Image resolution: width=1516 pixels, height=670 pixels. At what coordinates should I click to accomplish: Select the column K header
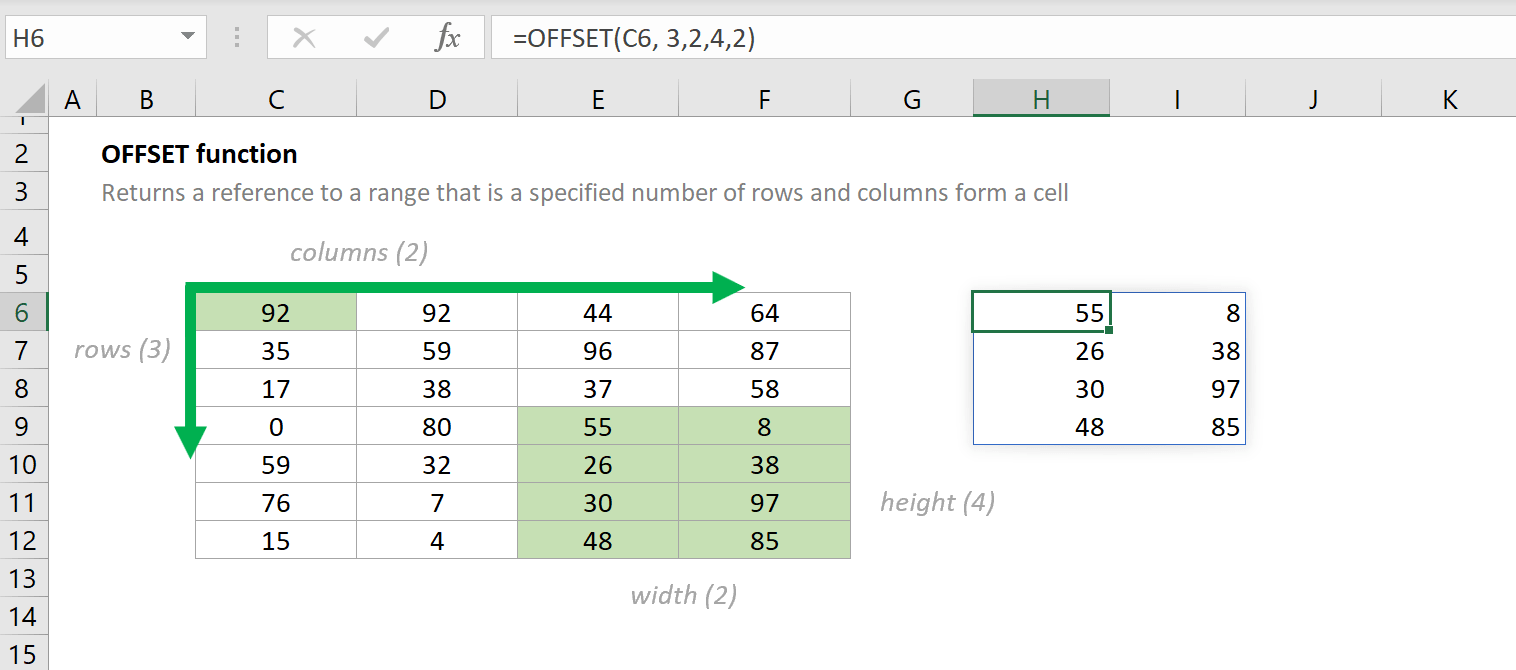(x=1450, y=99)
